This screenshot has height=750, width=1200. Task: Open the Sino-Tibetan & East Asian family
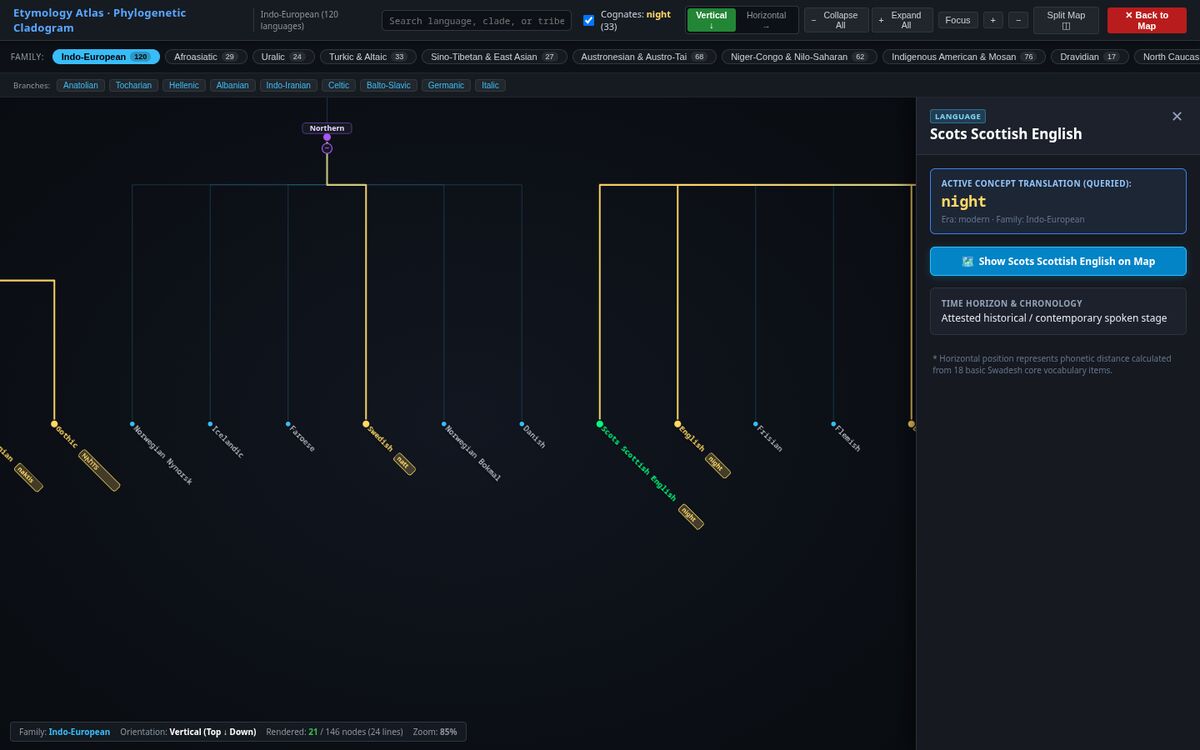494,57
